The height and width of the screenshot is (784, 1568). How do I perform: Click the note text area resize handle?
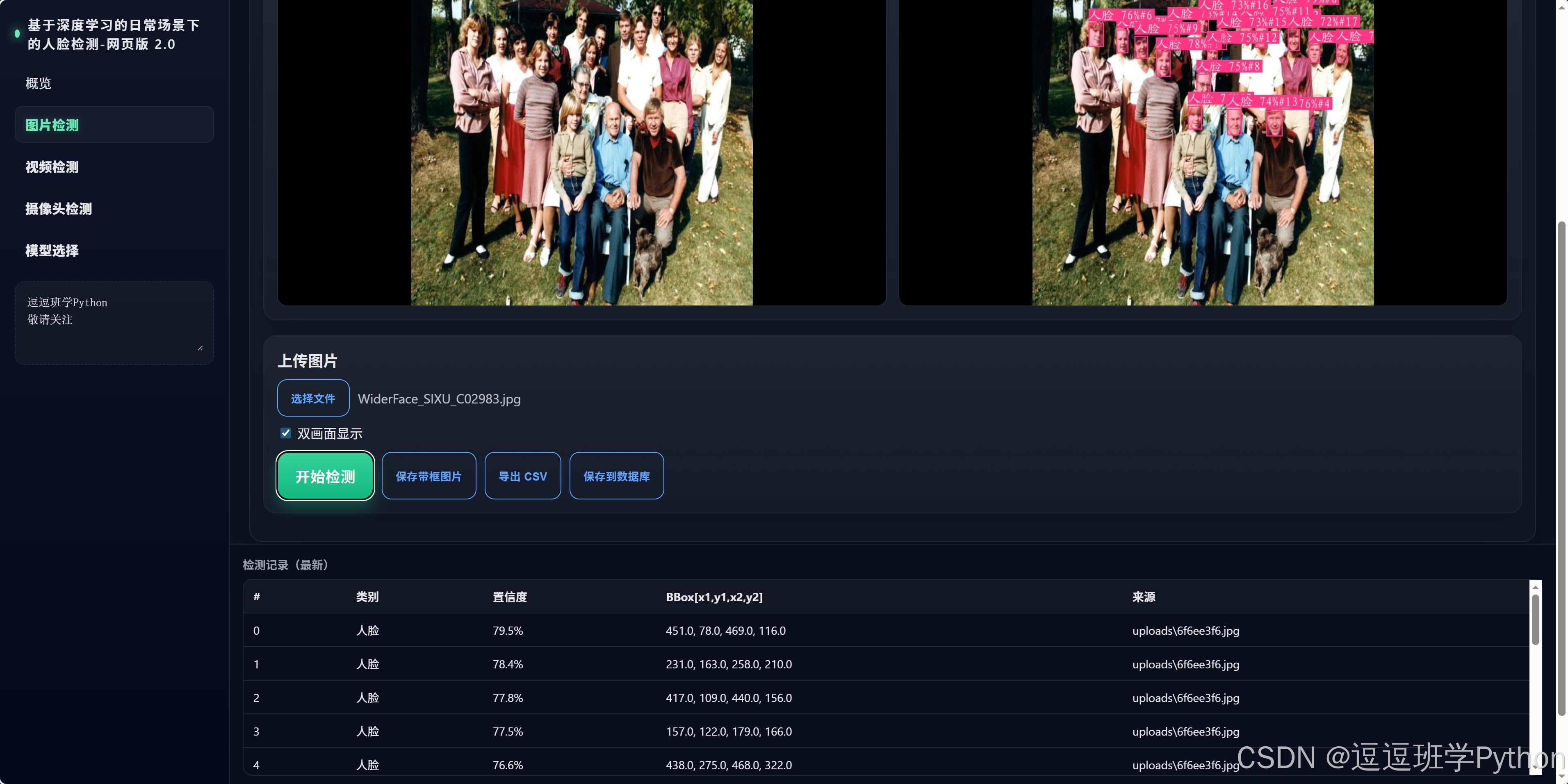200,348
